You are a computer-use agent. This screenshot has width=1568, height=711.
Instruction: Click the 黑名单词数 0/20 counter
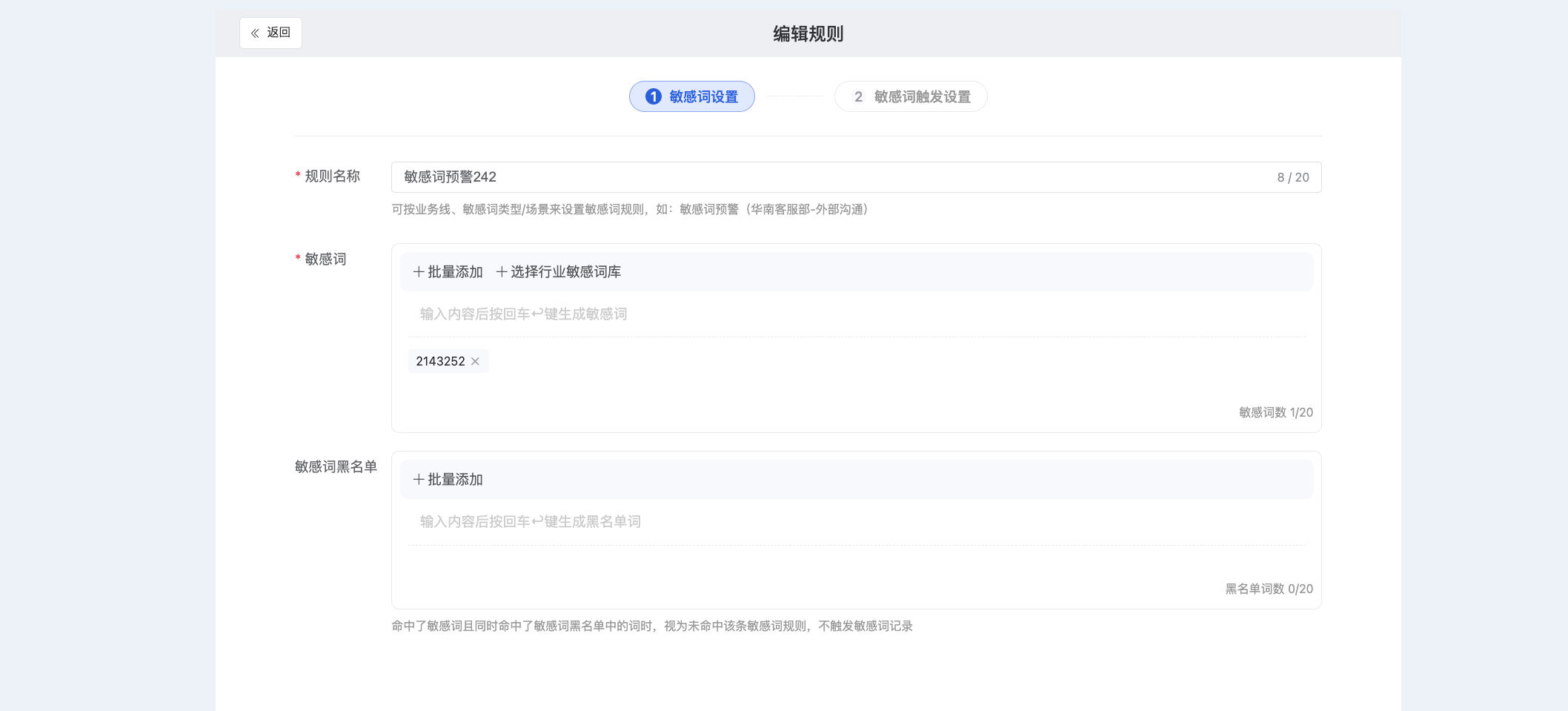tap(1269, 589)
